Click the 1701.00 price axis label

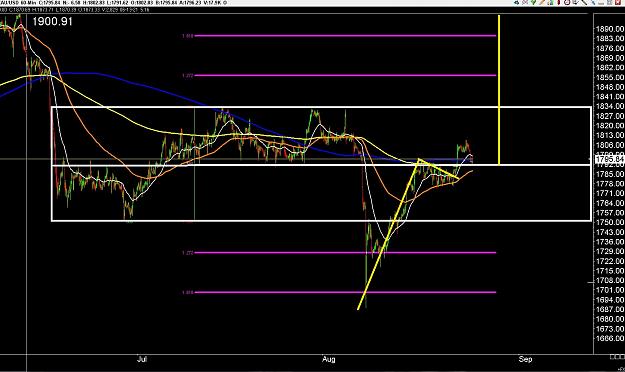pyautogui.click(x=609, y=290)
